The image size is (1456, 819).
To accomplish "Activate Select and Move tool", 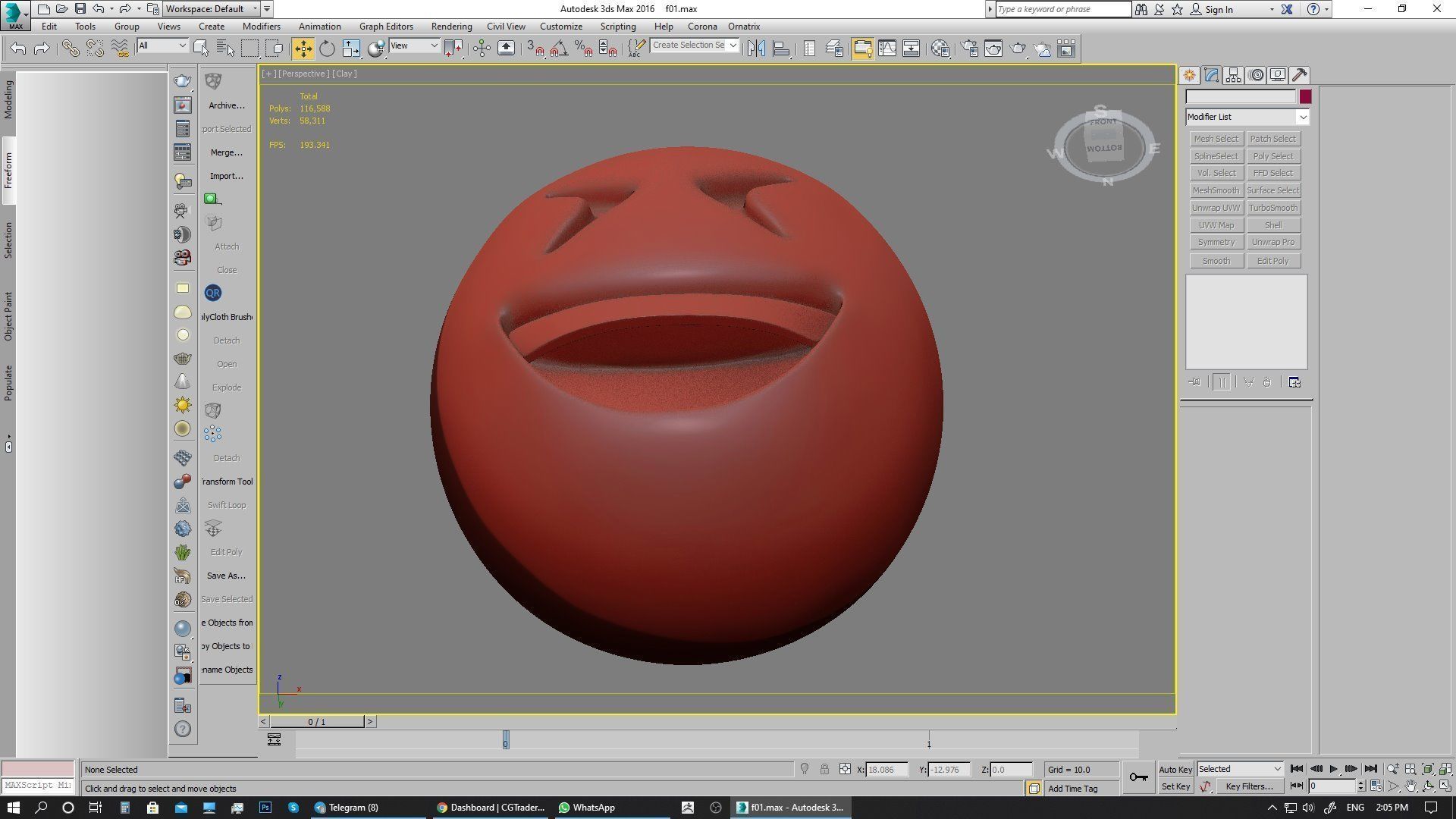I will click(x=303, y=49).
